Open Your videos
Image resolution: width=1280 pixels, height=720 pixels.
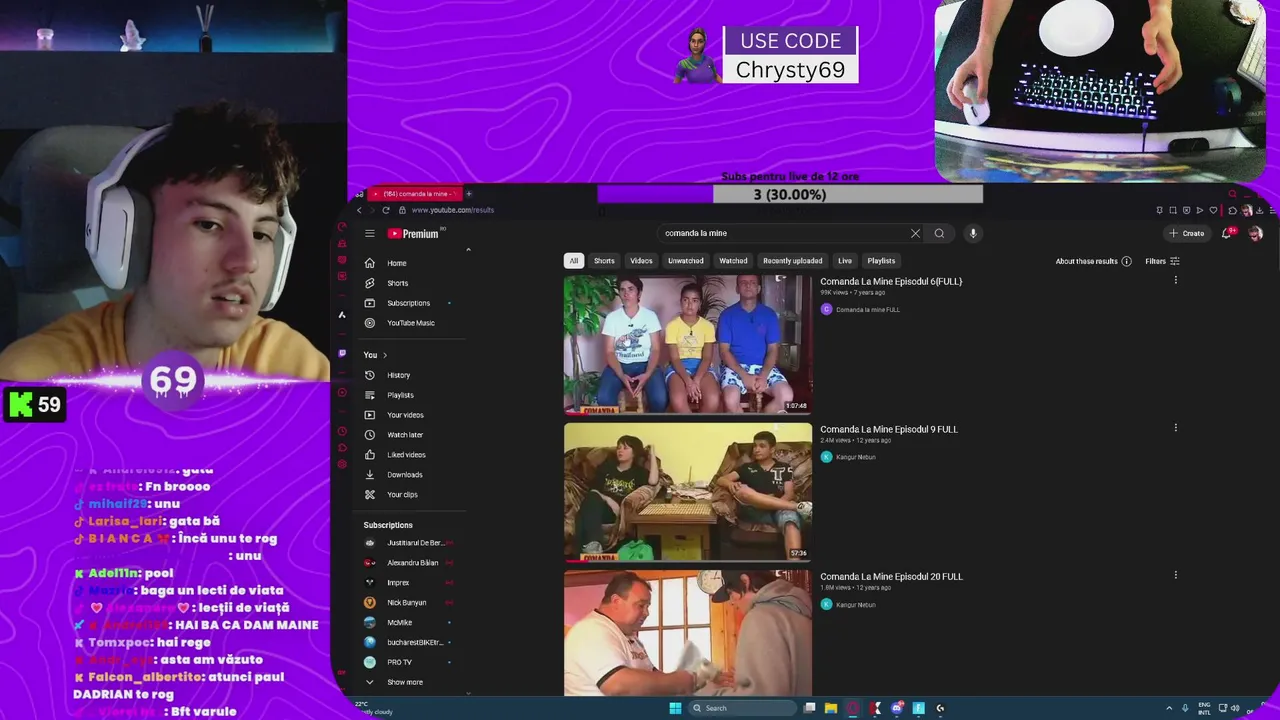pos(405,415)
